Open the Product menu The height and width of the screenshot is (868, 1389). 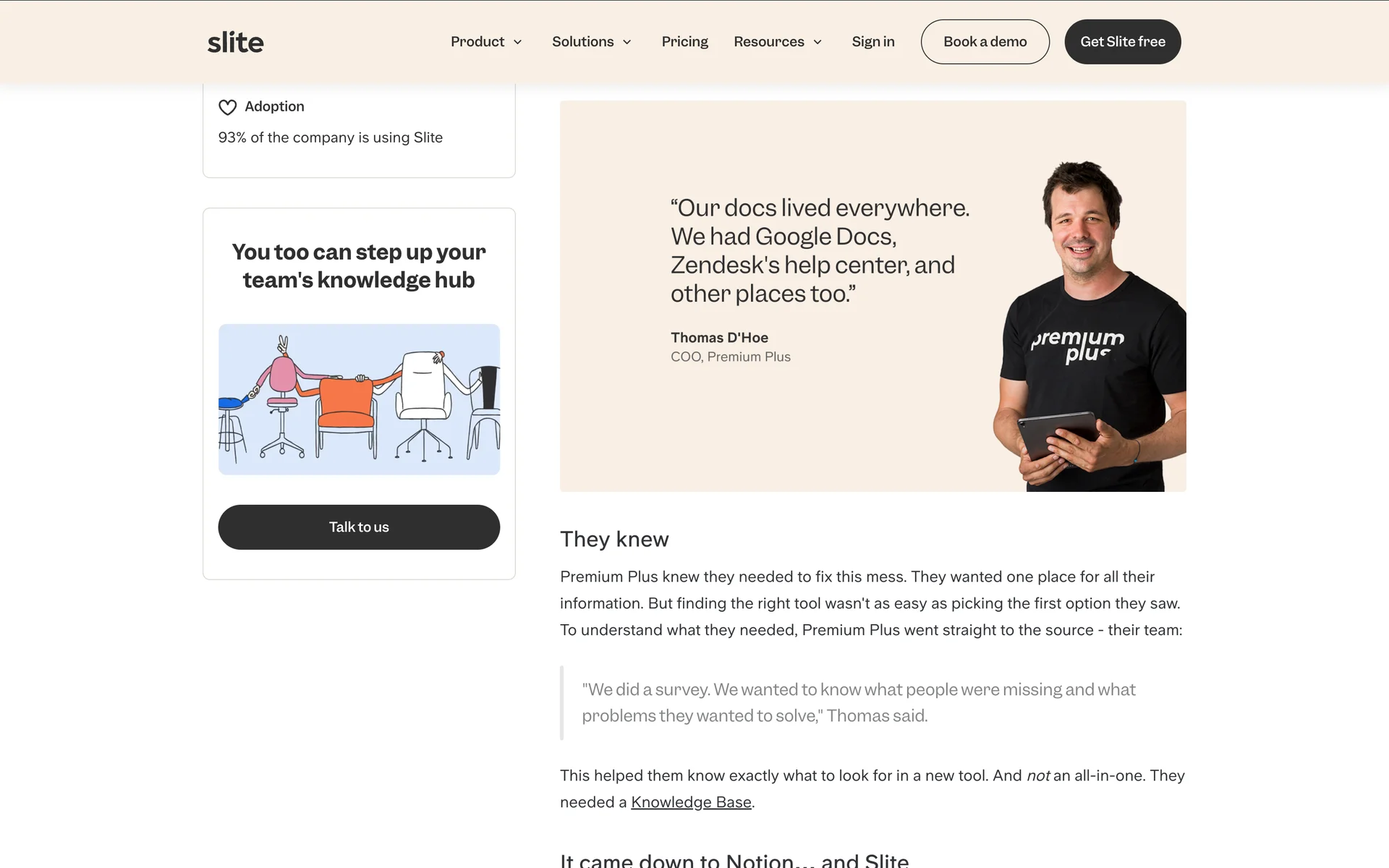[x=486, y=42]
